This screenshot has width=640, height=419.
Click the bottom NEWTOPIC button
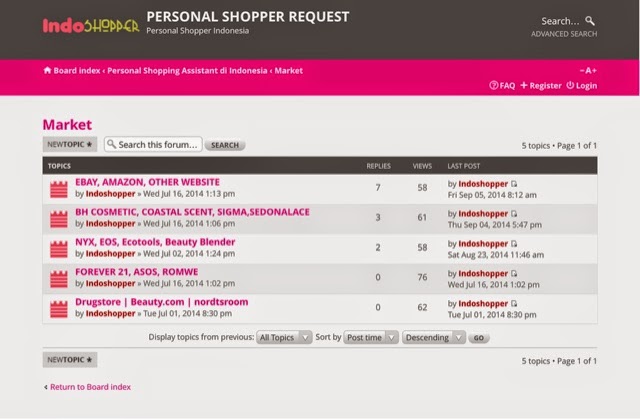click(70, 359)
